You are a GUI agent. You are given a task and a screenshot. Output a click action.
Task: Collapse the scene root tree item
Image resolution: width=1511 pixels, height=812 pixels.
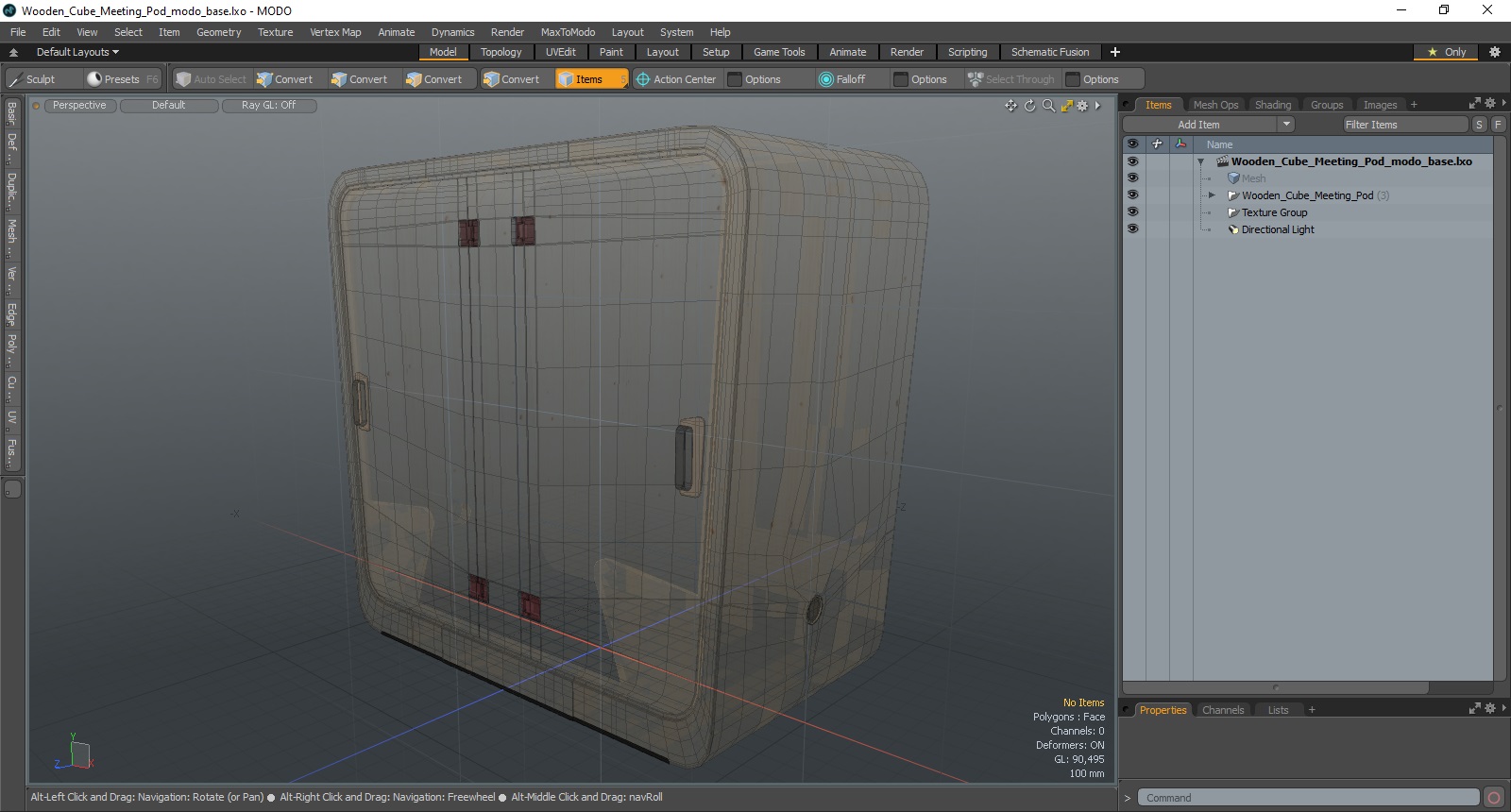(1200, 161)
